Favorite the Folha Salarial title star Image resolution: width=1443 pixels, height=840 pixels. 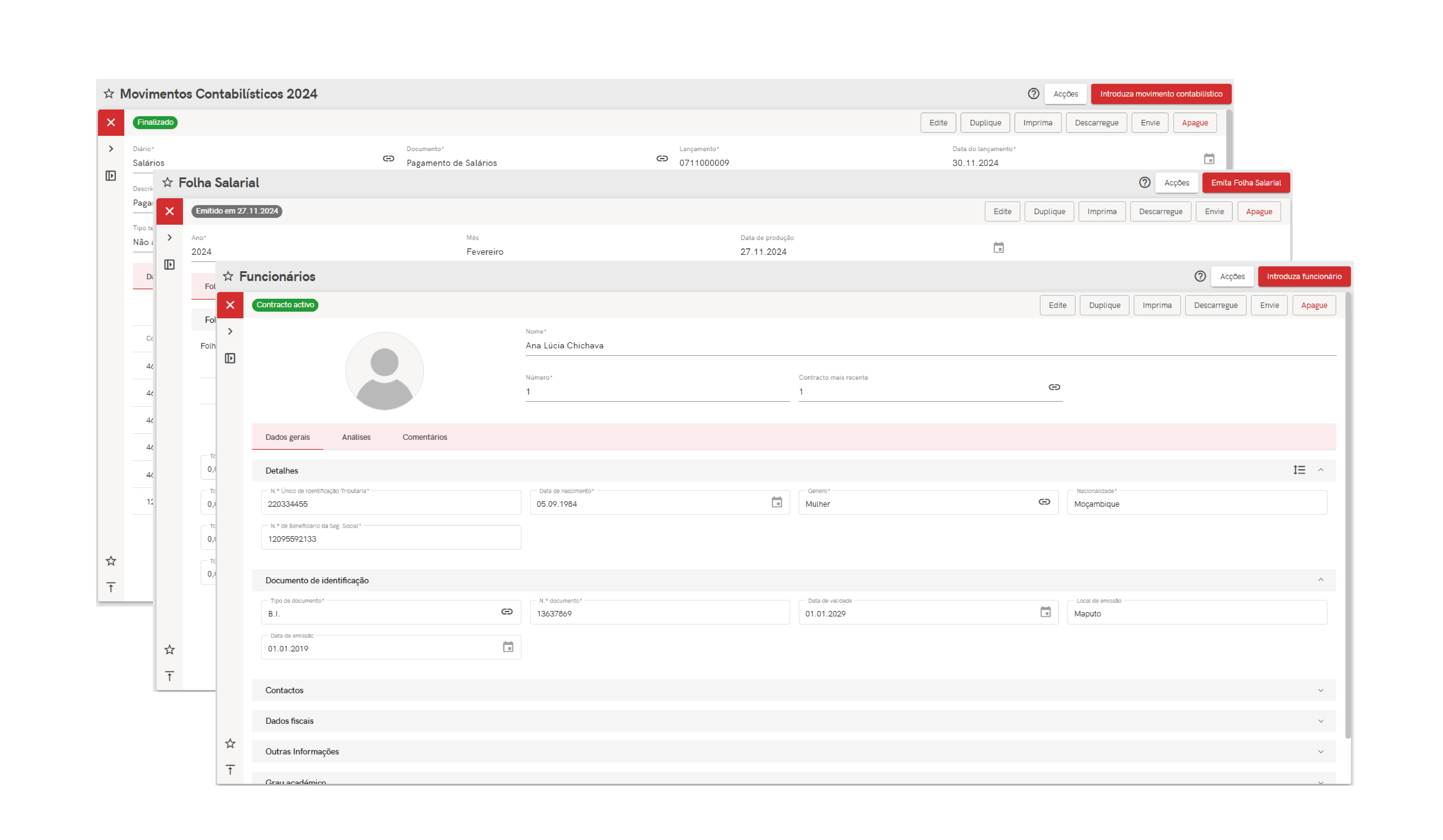point(167,183)
